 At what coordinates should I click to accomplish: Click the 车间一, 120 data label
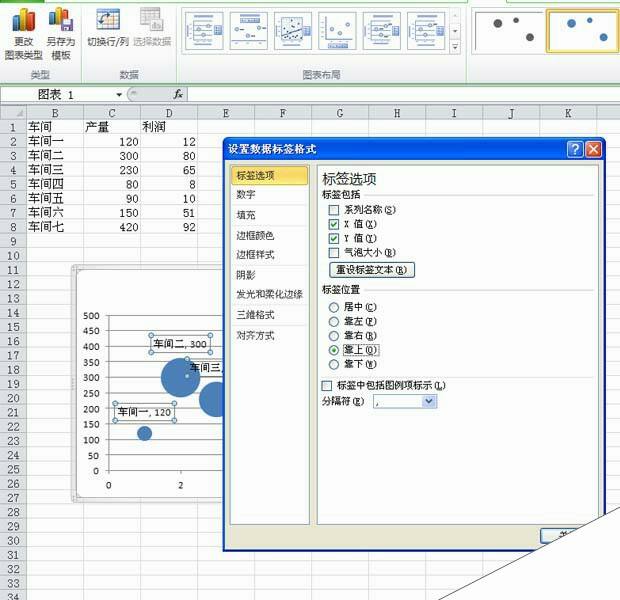145,412
